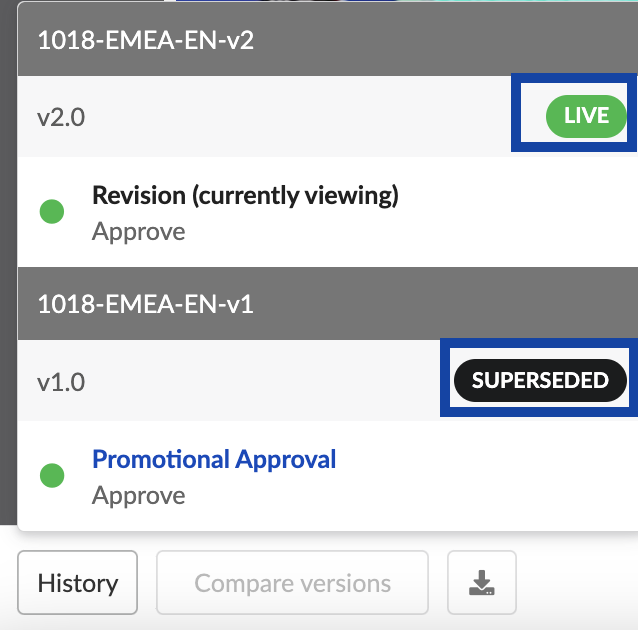This screenshot has height=630, width=638.
Task: Click the green dot next to Promotional Approval
Action: [52, 476]
